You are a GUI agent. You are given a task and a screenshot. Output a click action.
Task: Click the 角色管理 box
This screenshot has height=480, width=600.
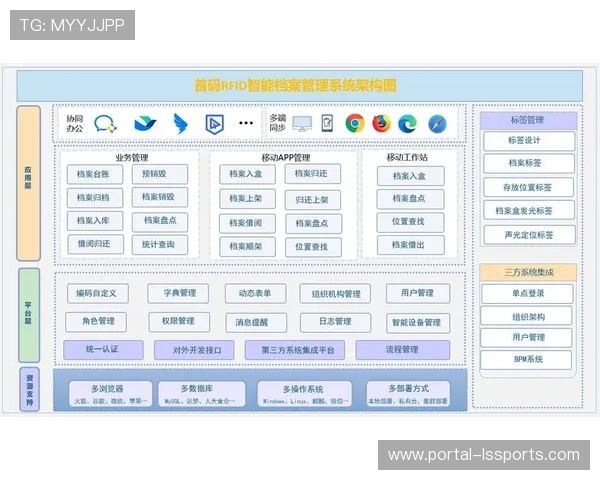[96, 322]
